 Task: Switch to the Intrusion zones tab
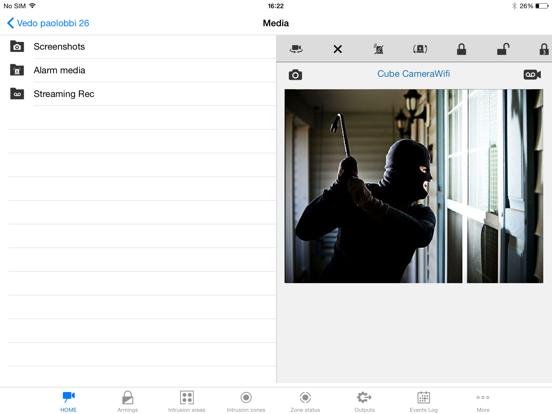(246, 402)
